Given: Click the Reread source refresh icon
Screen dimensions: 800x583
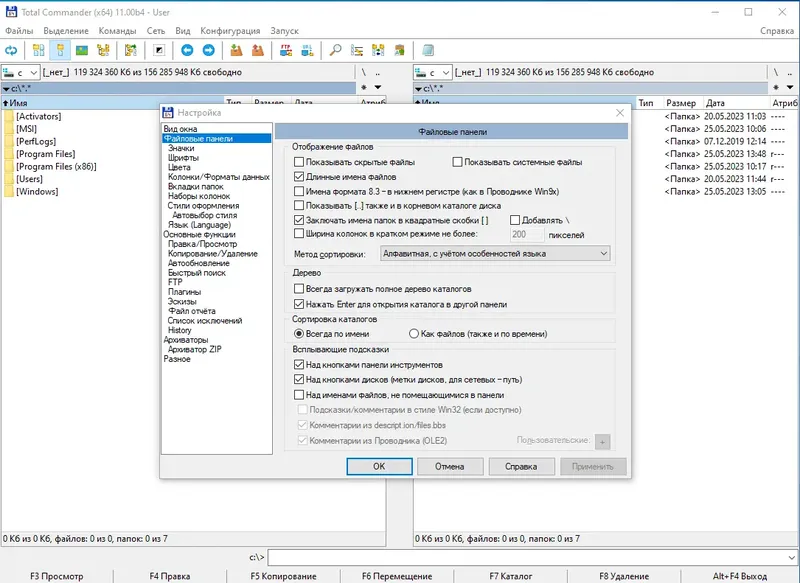Looking at the screenshot, I should coord(11,50).
